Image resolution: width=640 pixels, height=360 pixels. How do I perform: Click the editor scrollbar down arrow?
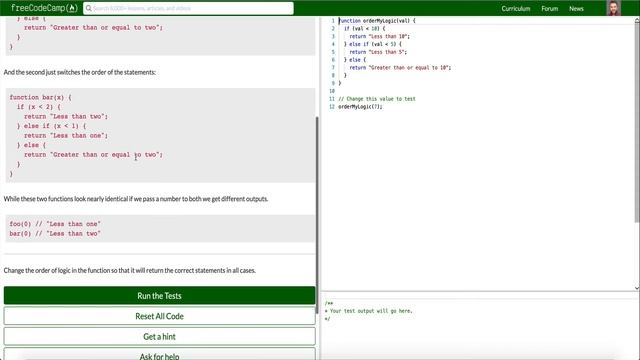pos(637,288)
